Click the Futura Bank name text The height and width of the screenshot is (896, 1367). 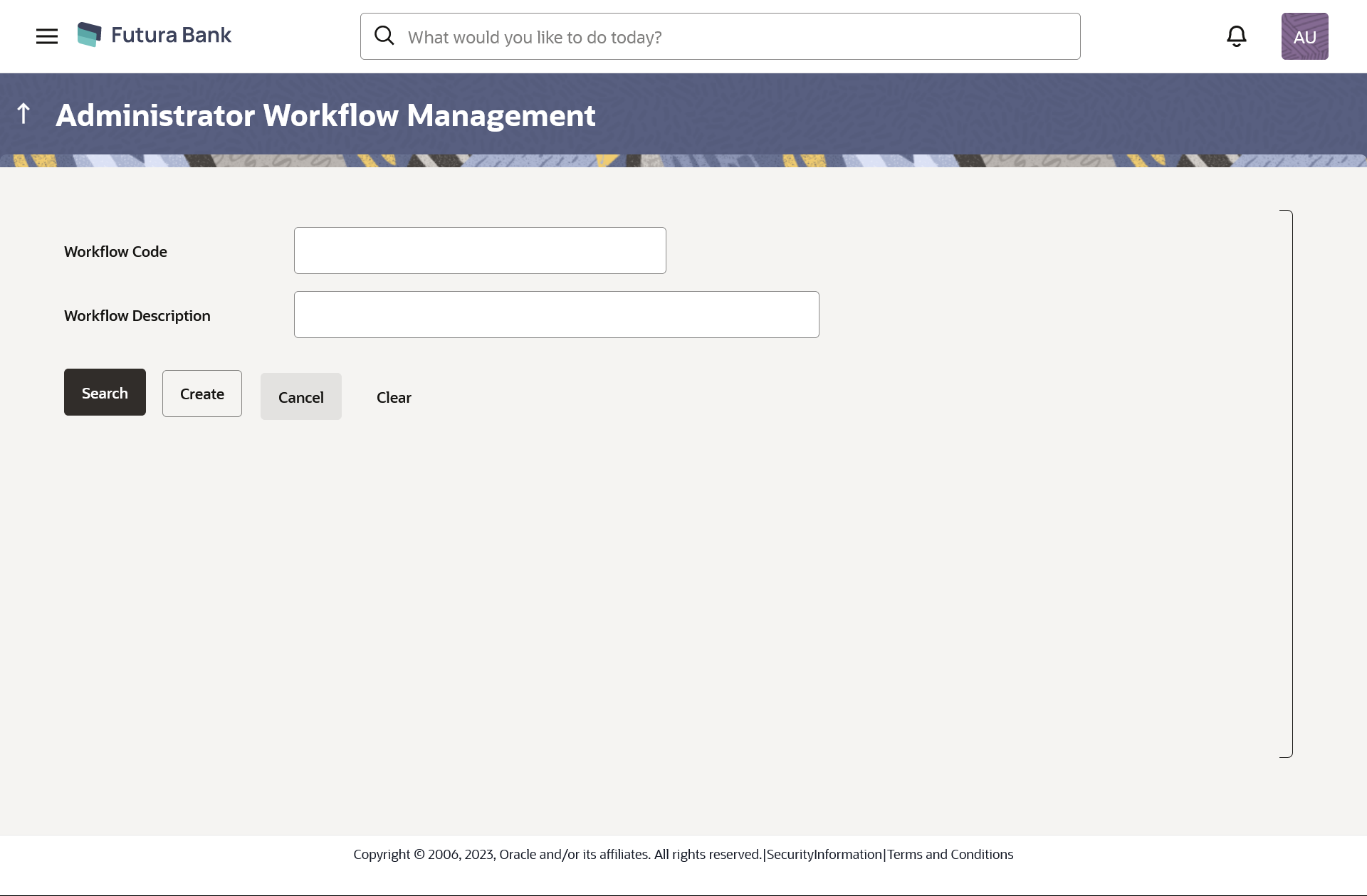pyautogui.click(x=171, y=35)
